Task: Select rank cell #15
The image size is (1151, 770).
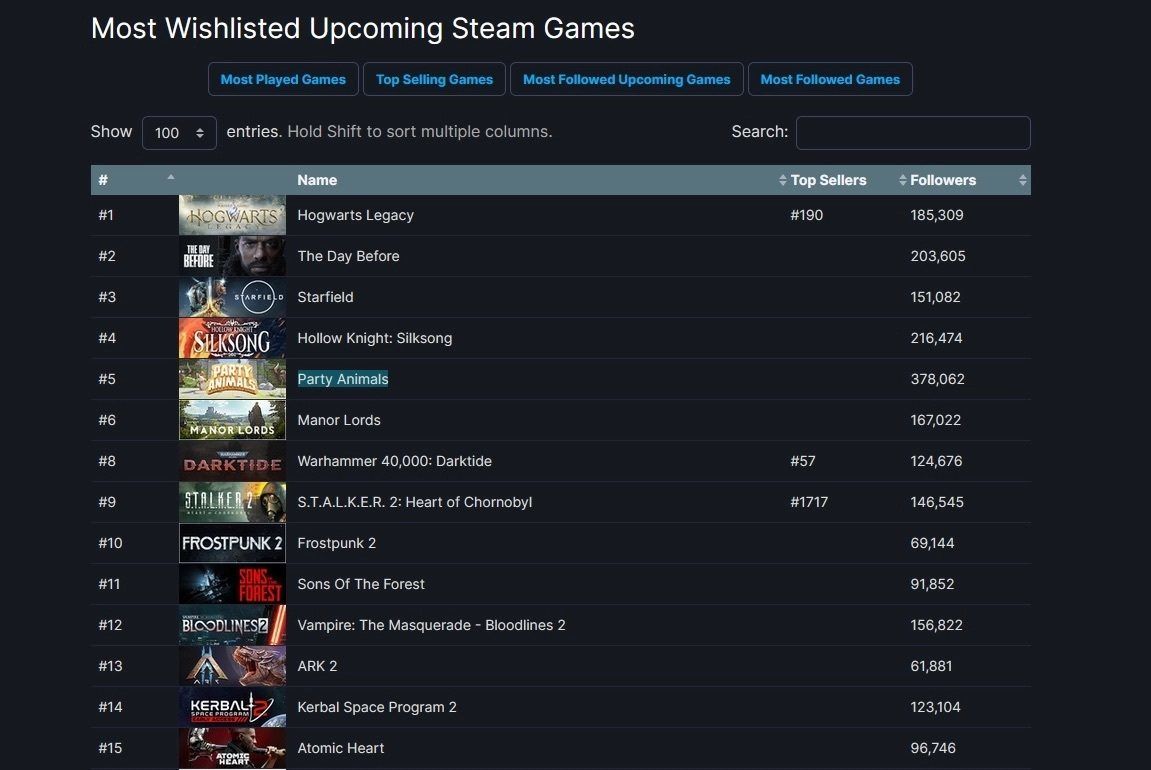Action: [x=110, y=748]
